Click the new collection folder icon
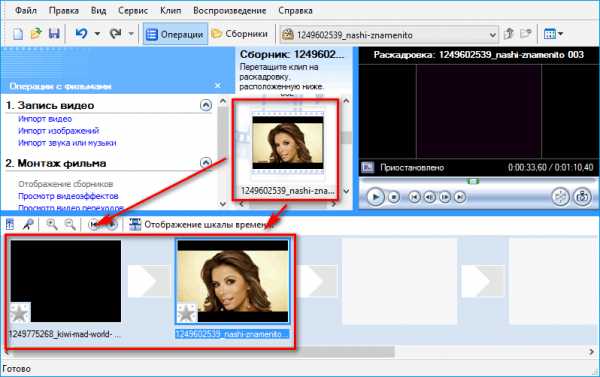Viewport: 600px width, 377px height. tap(526, 34)
